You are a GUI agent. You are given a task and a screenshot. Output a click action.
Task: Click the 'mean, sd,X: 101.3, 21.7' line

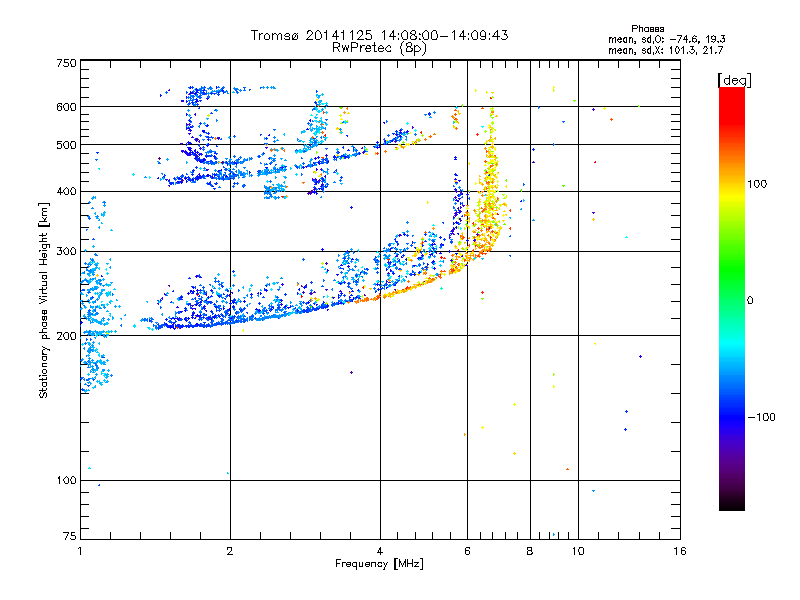point(665,50)
